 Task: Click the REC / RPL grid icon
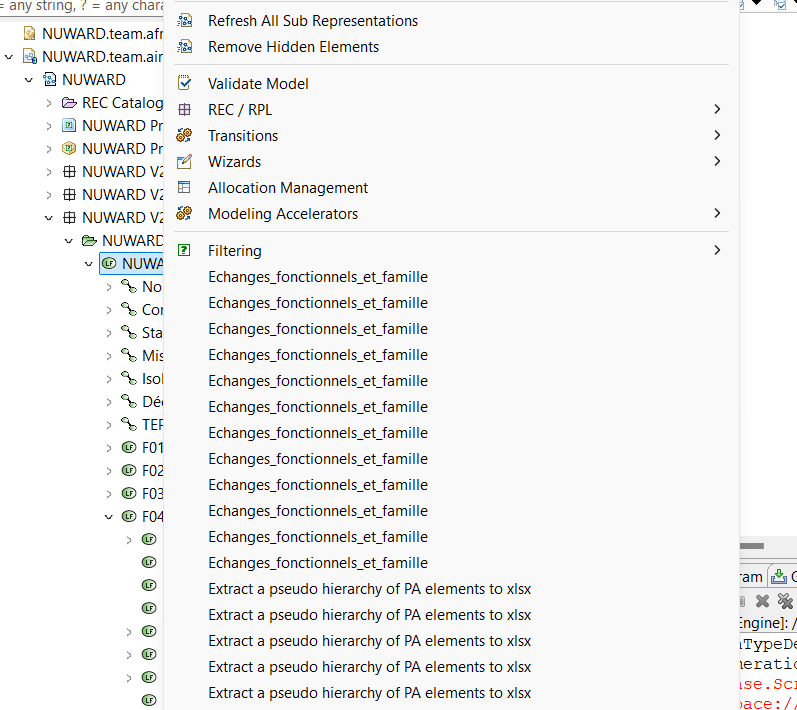coord(184,110)
